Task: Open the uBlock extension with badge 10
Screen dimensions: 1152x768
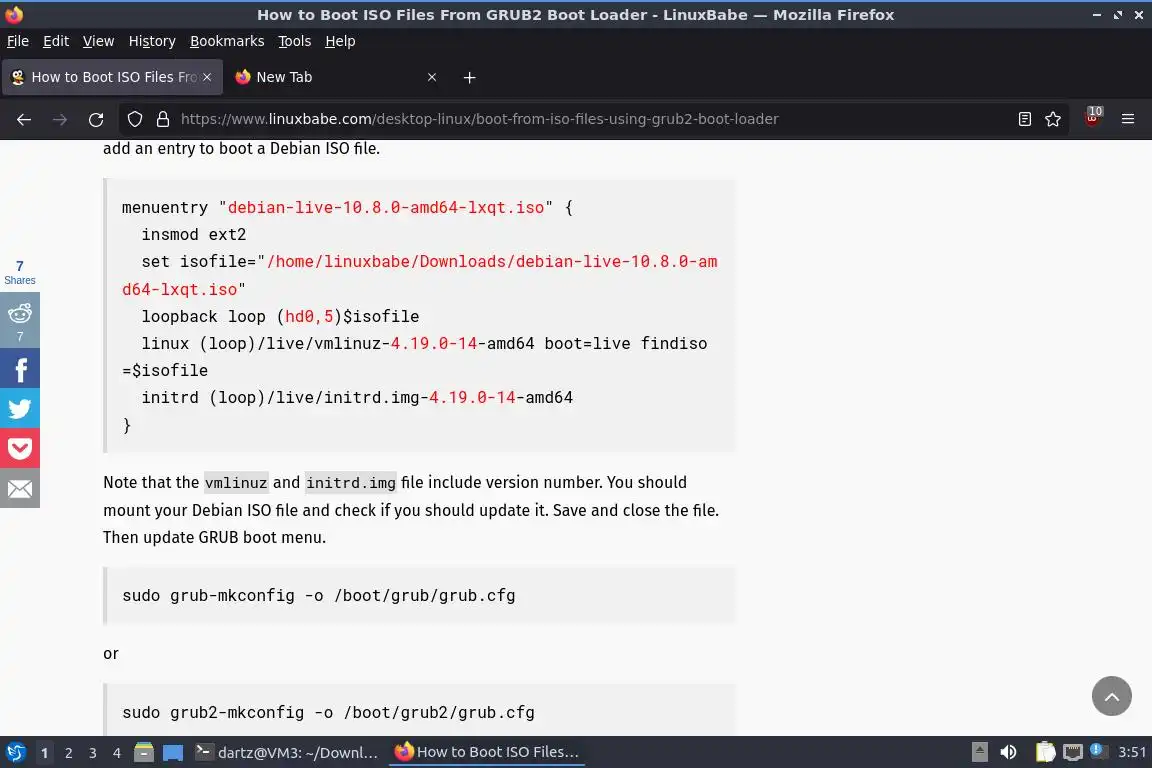Action: coord(1093,118)
